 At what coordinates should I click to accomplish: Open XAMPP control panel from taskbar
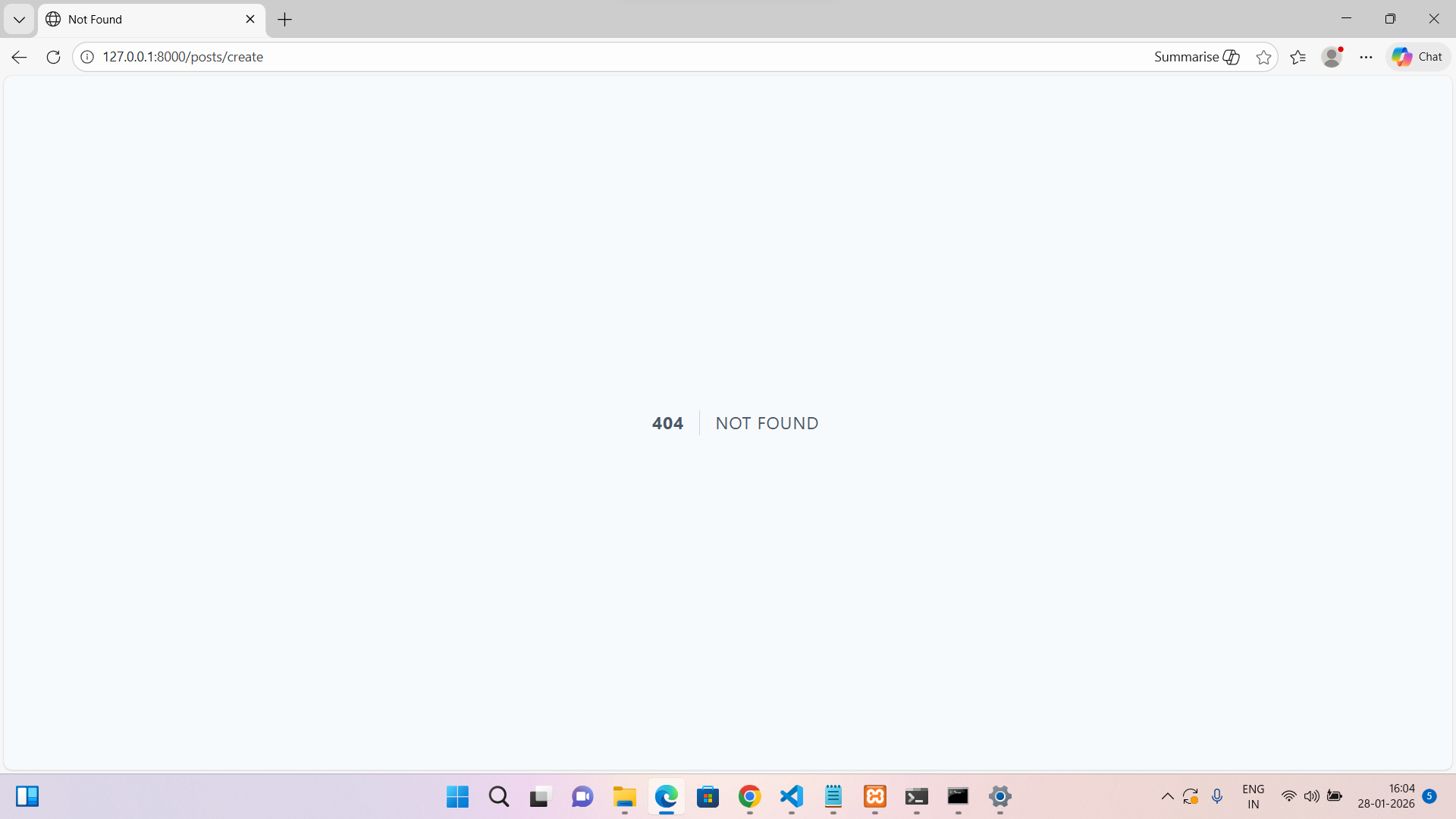875,796
